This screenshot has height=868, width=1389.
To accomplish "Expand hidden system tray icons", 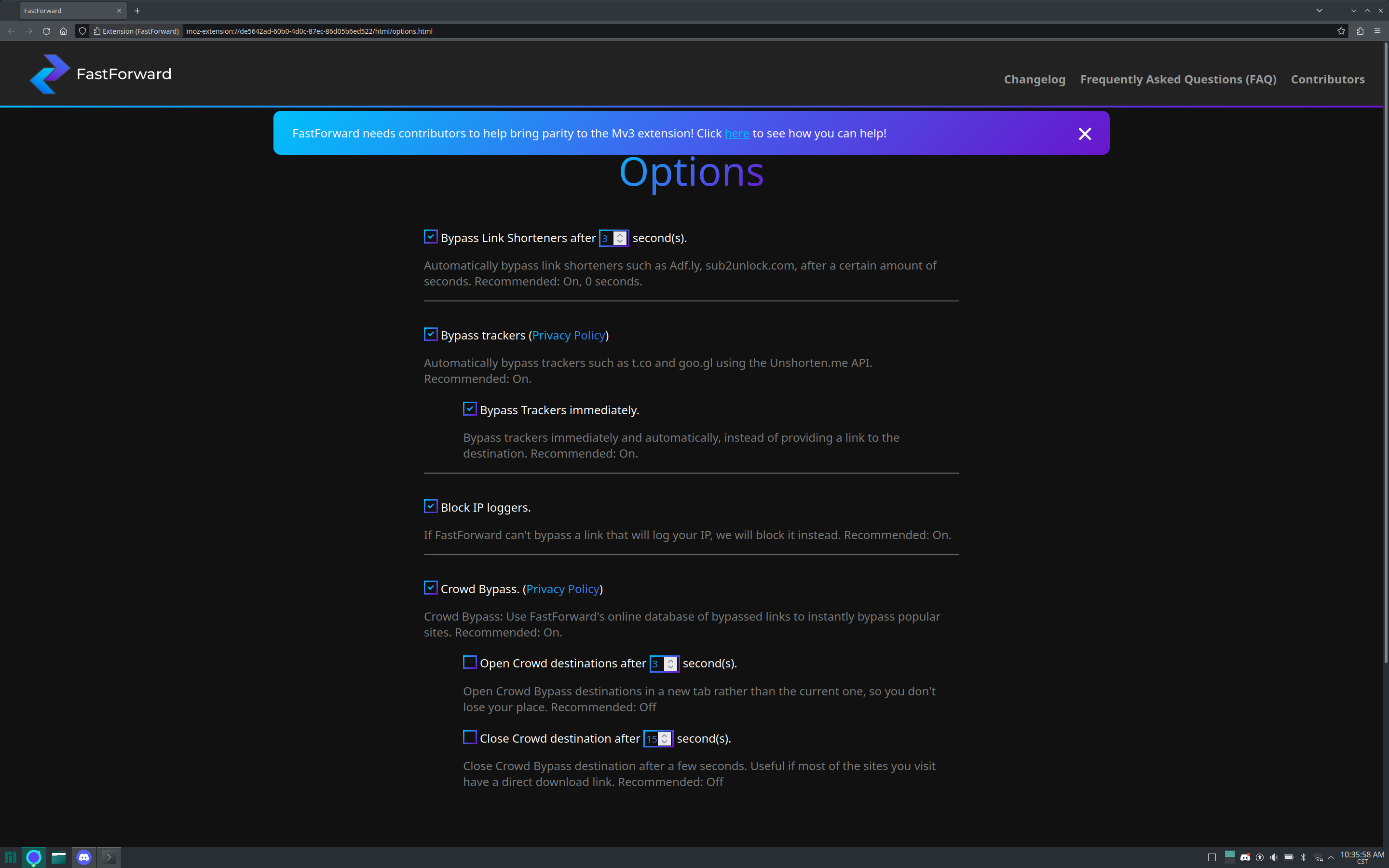I will click(1331, 857).
